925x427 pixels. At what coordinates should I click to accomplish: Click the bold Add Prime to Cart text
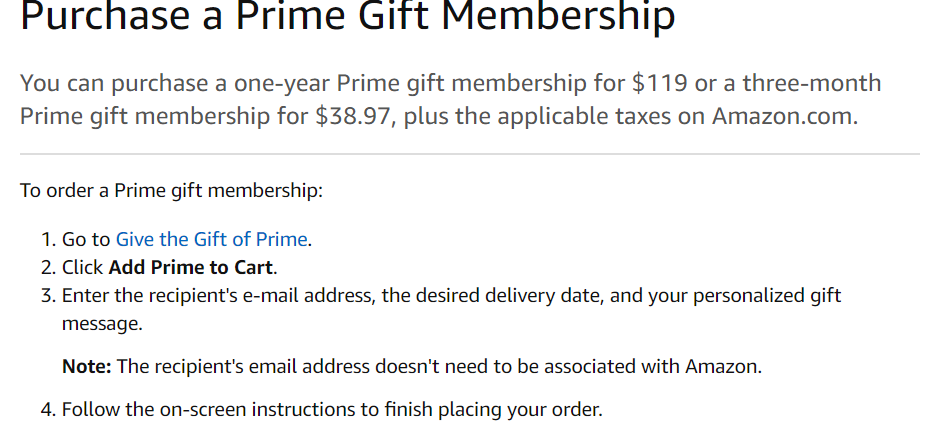click(x=191, y=268)
